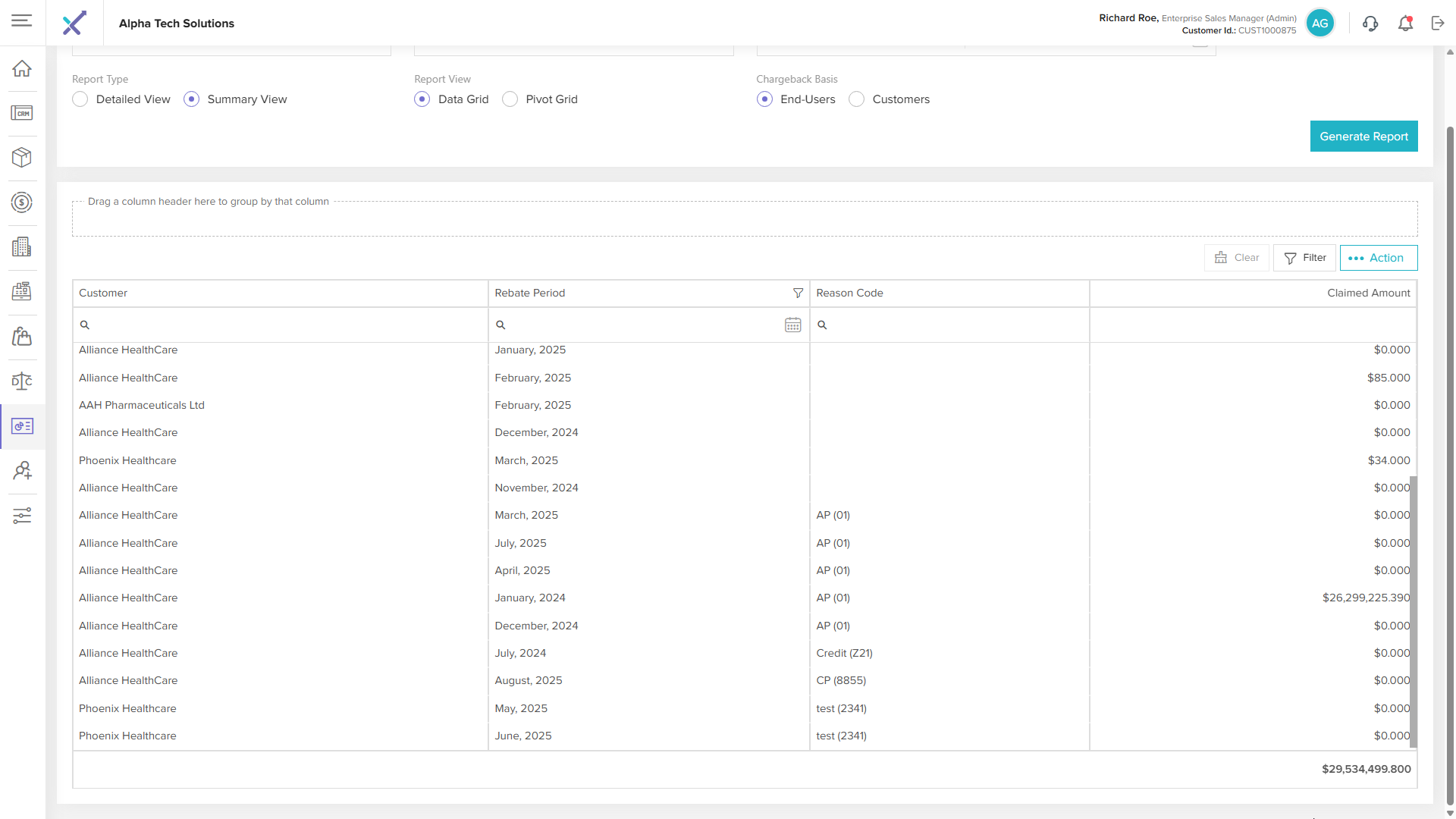The height and width of the screenshot is (819, 1456).
Task: Click the Filter button
Action: 1304,258
